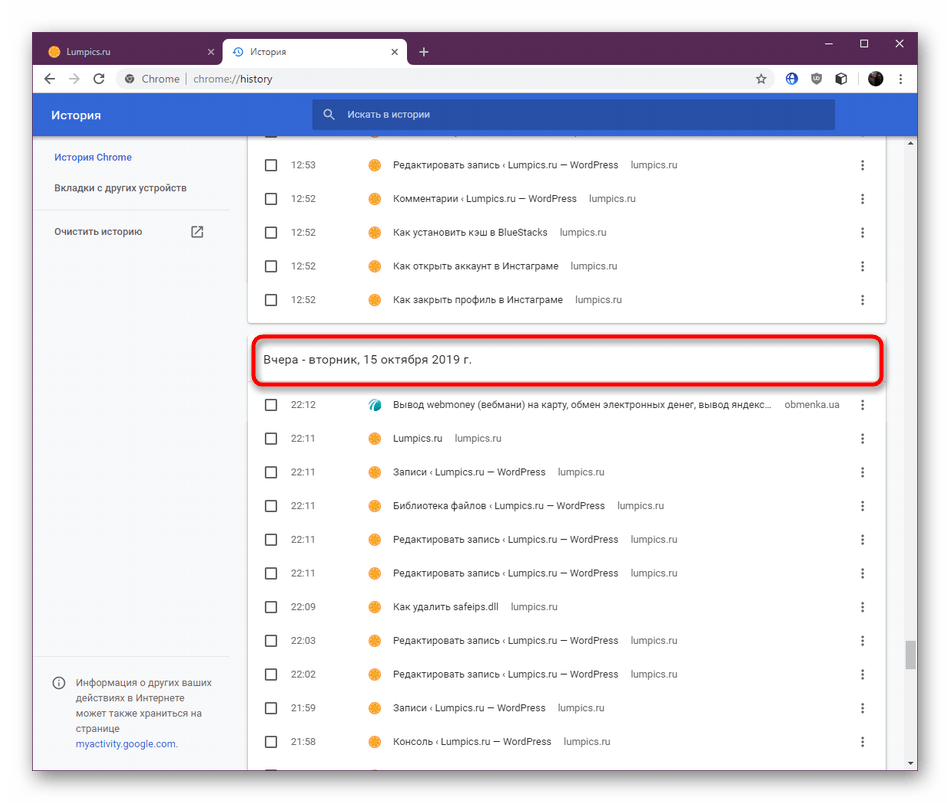Select the checkbox of the 22:12 webmoney entry
The height and width of the screenshot is (803, 950).
click(271, 405)
